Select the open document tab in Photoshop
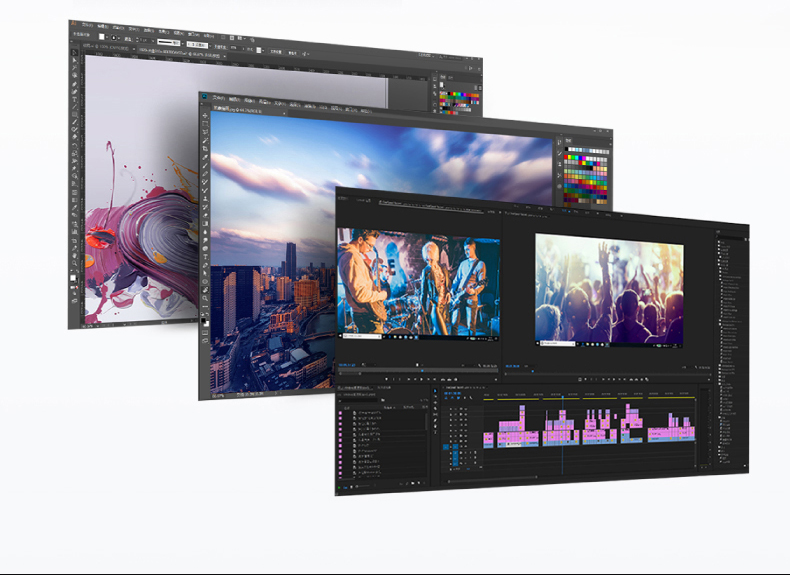Image resolution: width=790 pixels, height=575 pixels. click(x=232, y=107)
